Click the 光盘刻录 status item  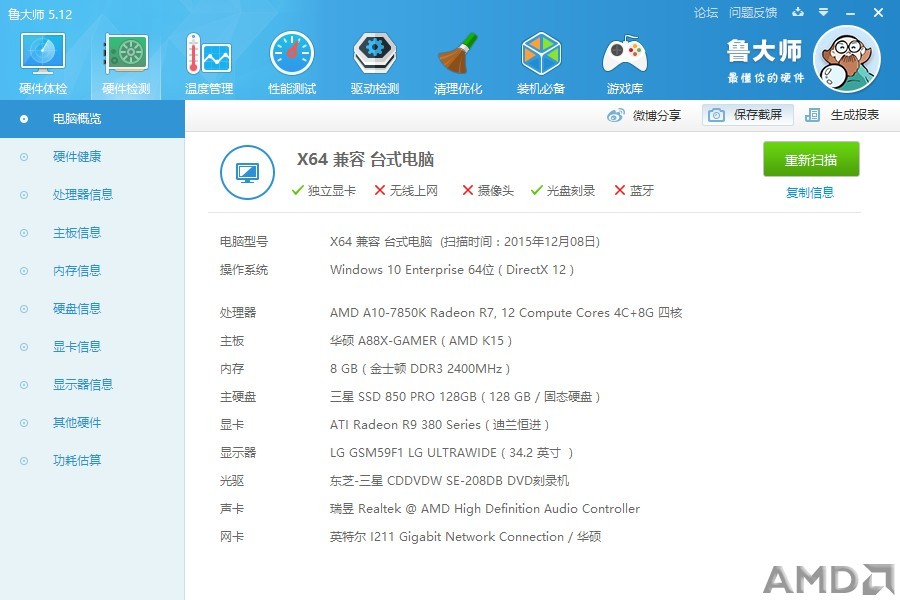click(x=563, y=191)
